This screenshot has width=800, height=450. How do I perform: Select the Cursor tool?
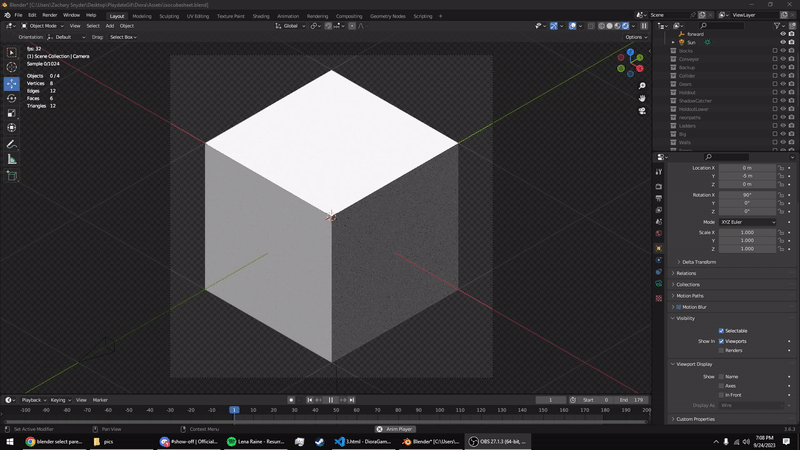click(12, 67)
